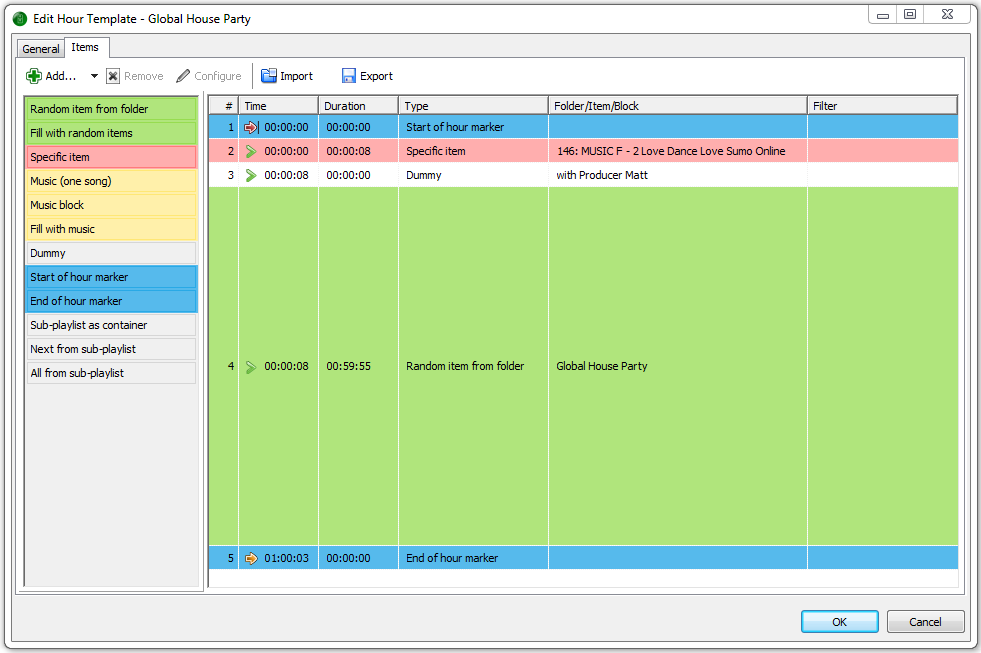
Task: Click the Configure pencil button
Action: coord(208,76)
